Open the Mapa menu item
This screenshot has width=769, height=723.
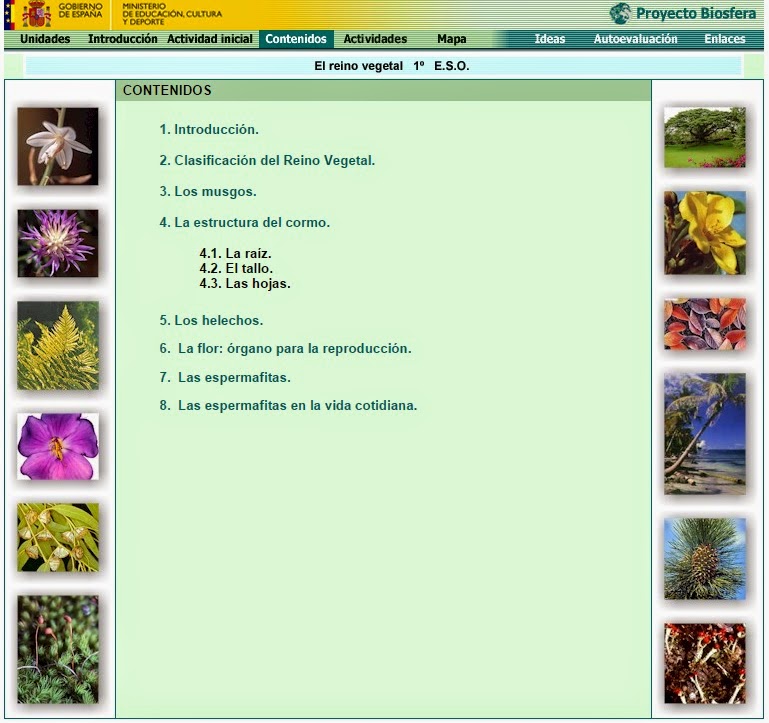click(x=452, y=39)
